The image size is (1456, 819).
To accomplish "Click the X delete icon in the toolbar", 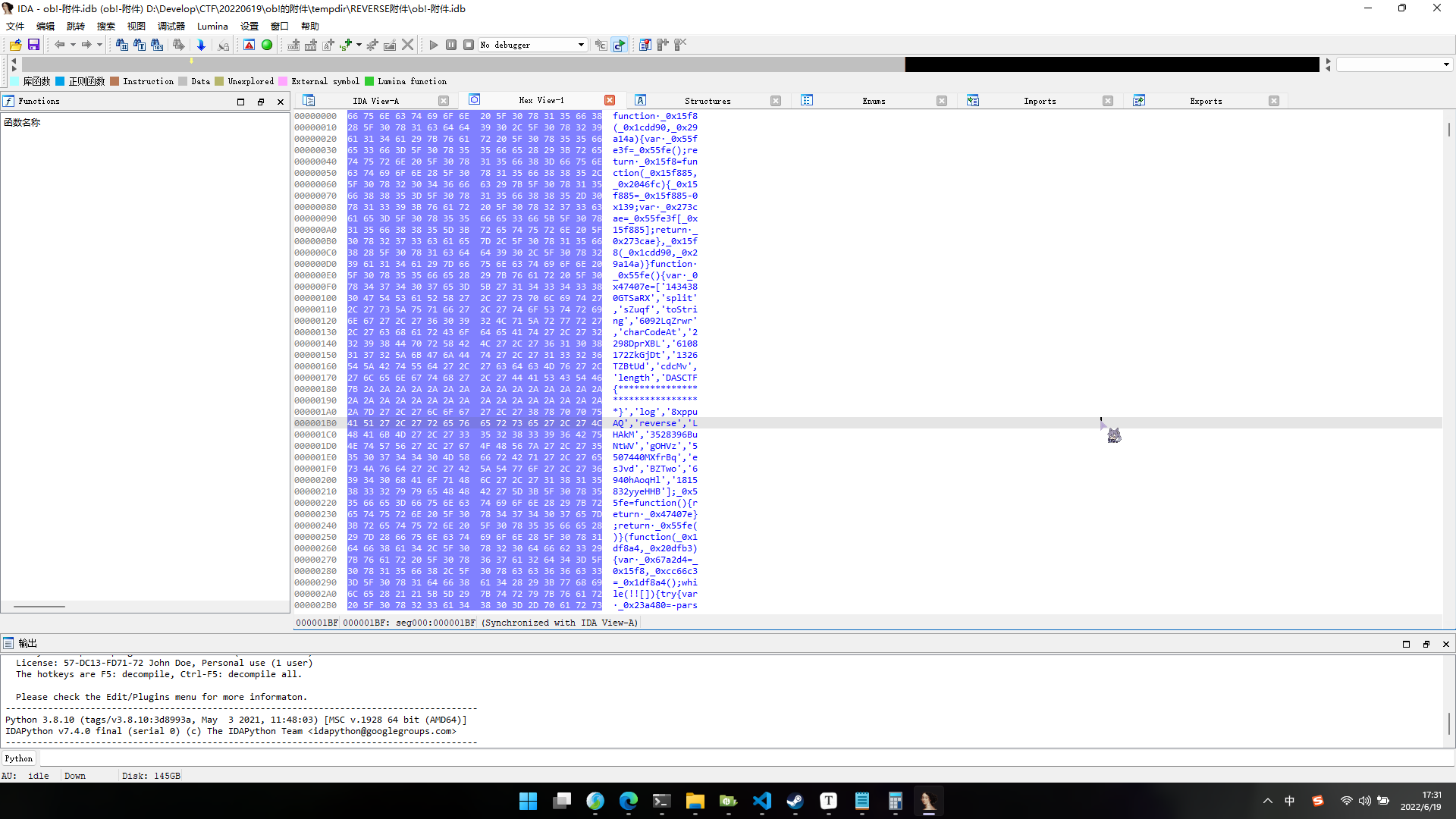I will coord(408,45).
